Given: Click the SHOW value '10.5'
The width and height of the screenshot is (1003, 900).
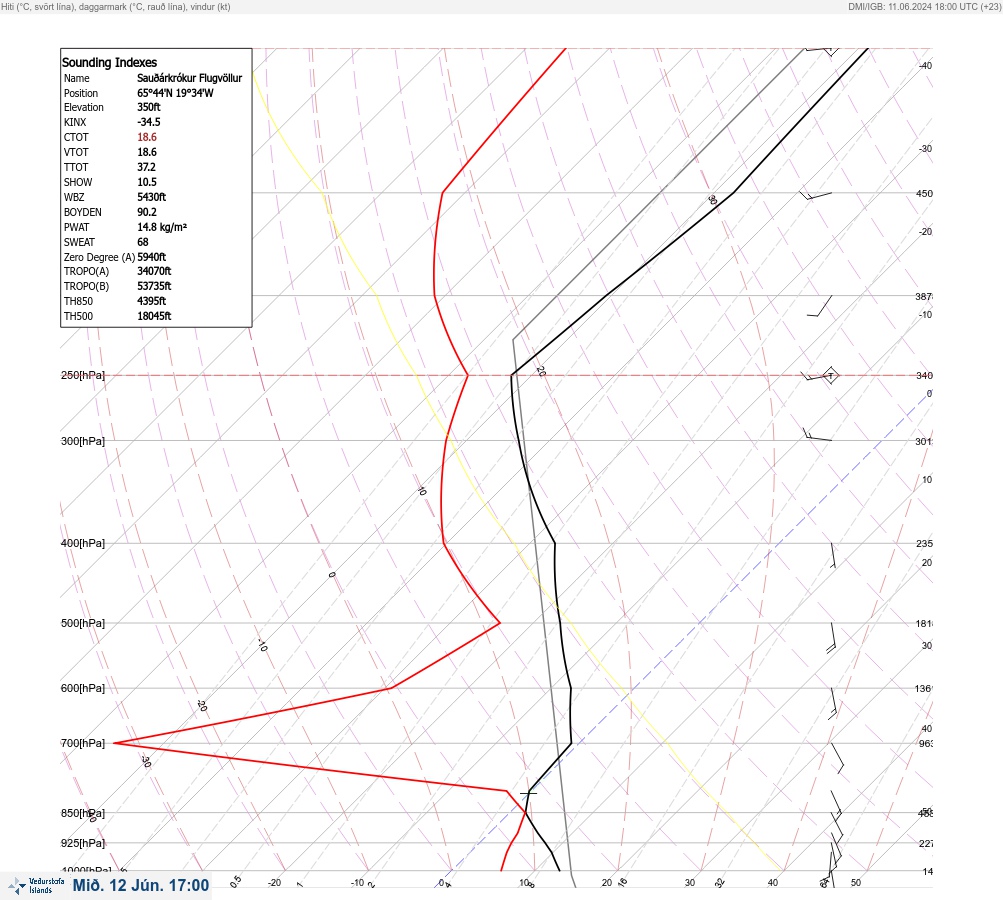Looking at the screenshot, I should coord(146,182).
